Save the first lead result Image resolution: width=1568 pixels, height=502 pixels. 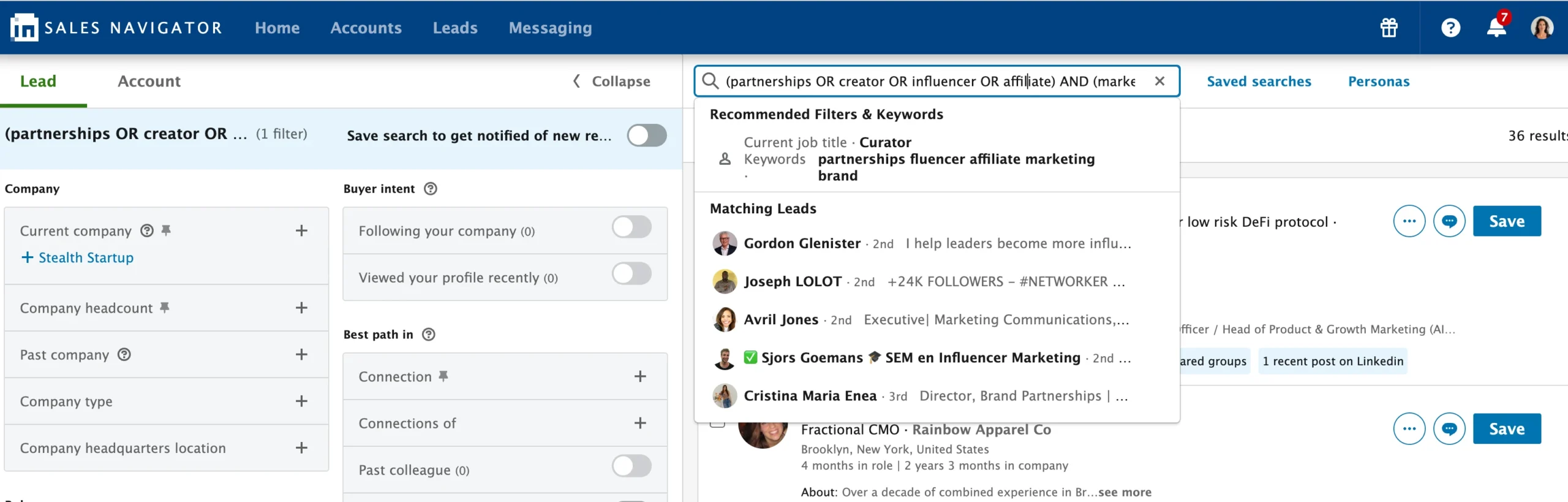1507,221
